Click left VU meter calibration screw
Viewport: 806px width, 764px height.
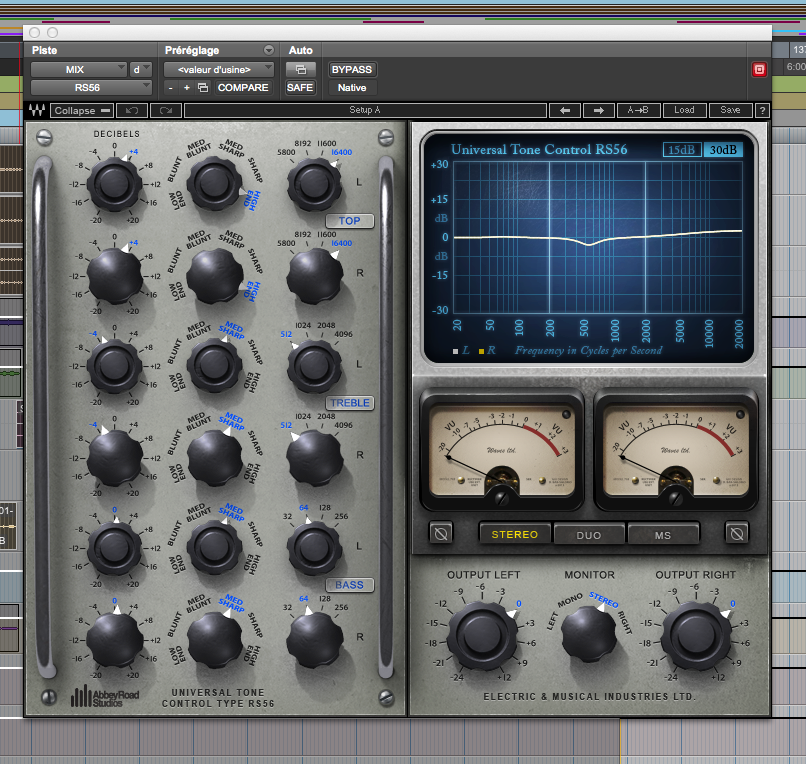point(502,497)
